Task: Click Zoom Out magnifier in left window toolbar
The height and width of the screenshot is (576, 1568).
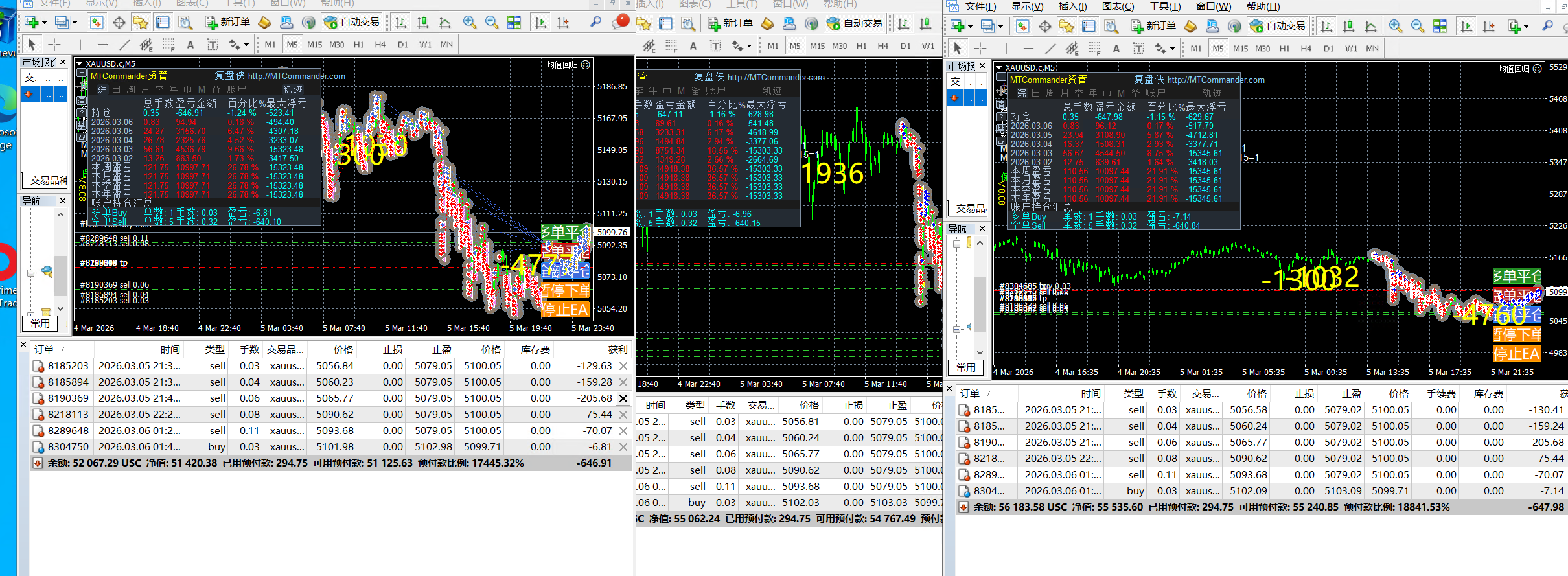Action: [x=492, y=23]
